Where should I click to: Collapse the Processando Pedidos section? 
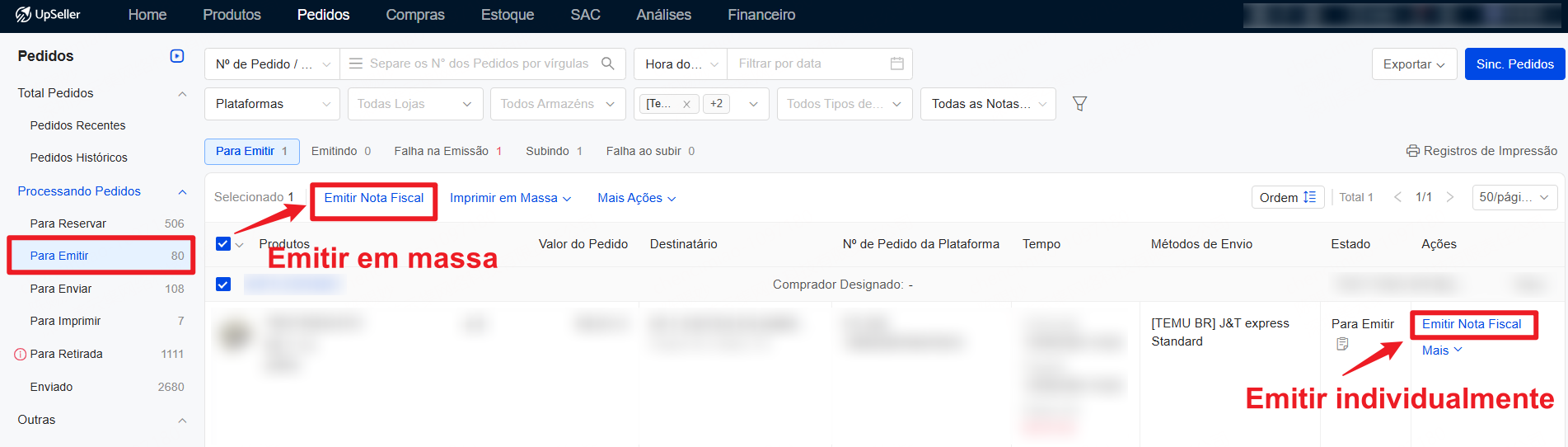coord(182,192)
